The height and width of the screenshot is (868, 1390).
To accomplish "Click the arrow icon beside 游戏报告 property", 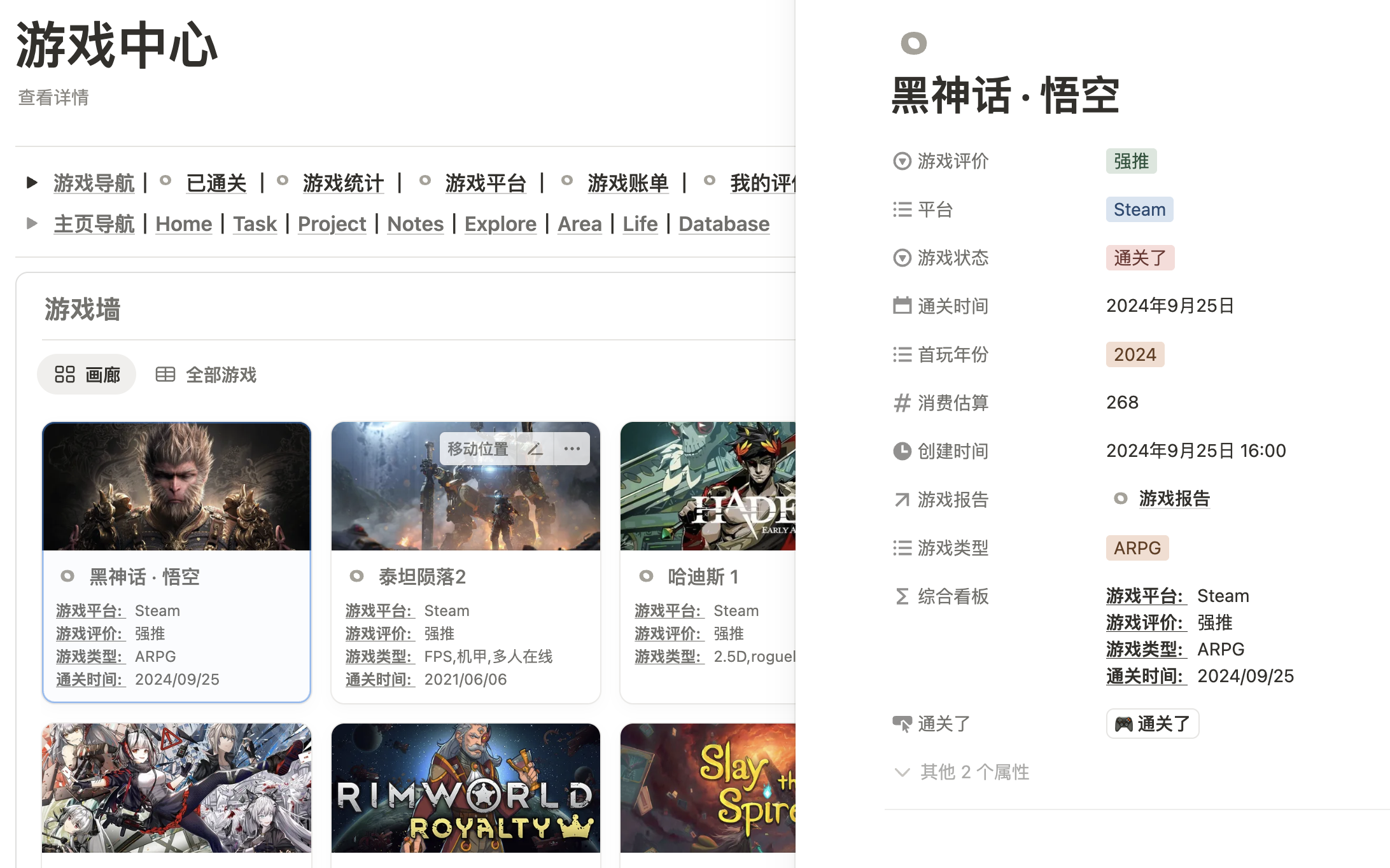I will (902, 500).
